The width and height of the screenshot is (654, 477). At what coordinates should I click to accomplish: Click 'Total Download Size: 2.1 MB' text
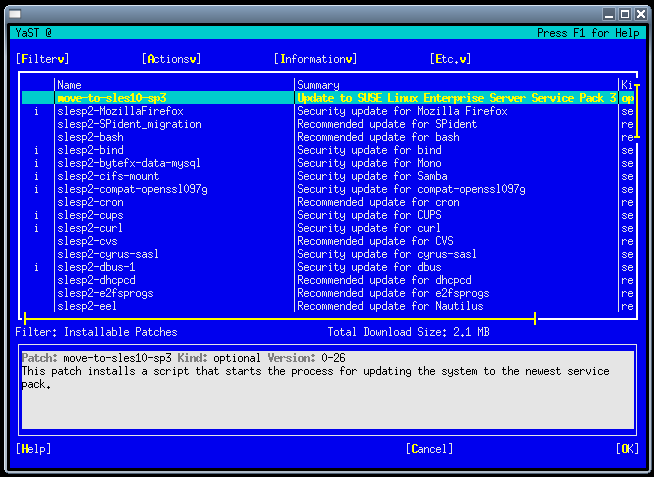click(408, 332)
